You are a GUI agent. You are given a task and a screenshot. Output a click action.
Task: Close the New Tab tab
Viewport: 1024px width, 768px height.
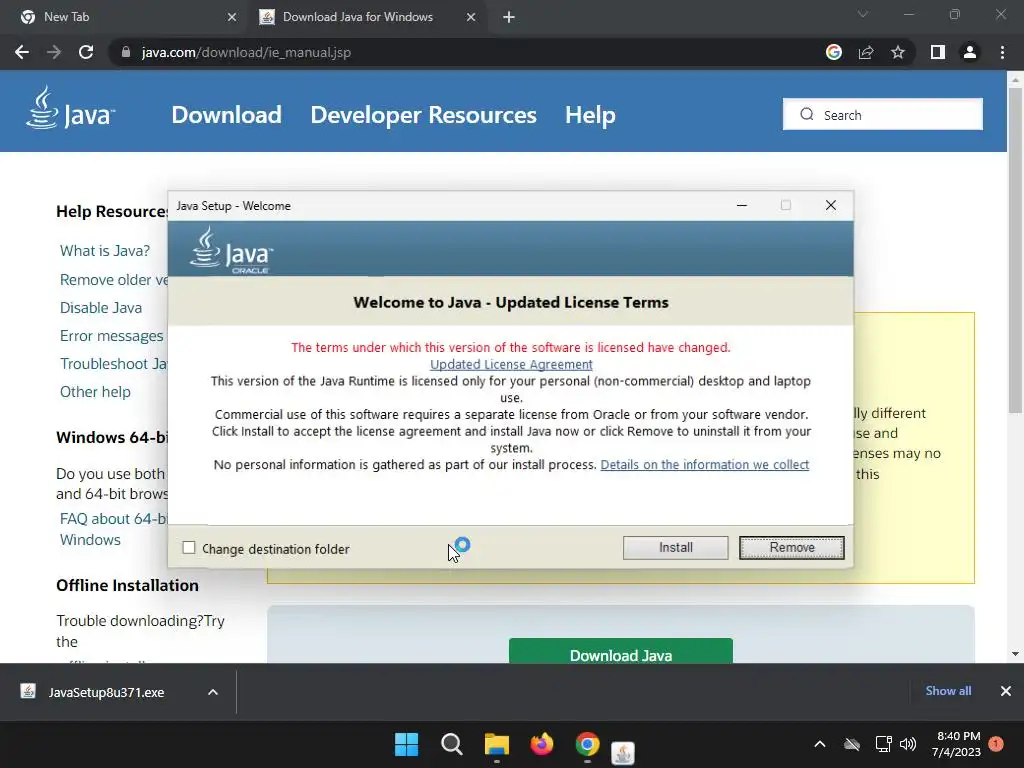(232, 18)
